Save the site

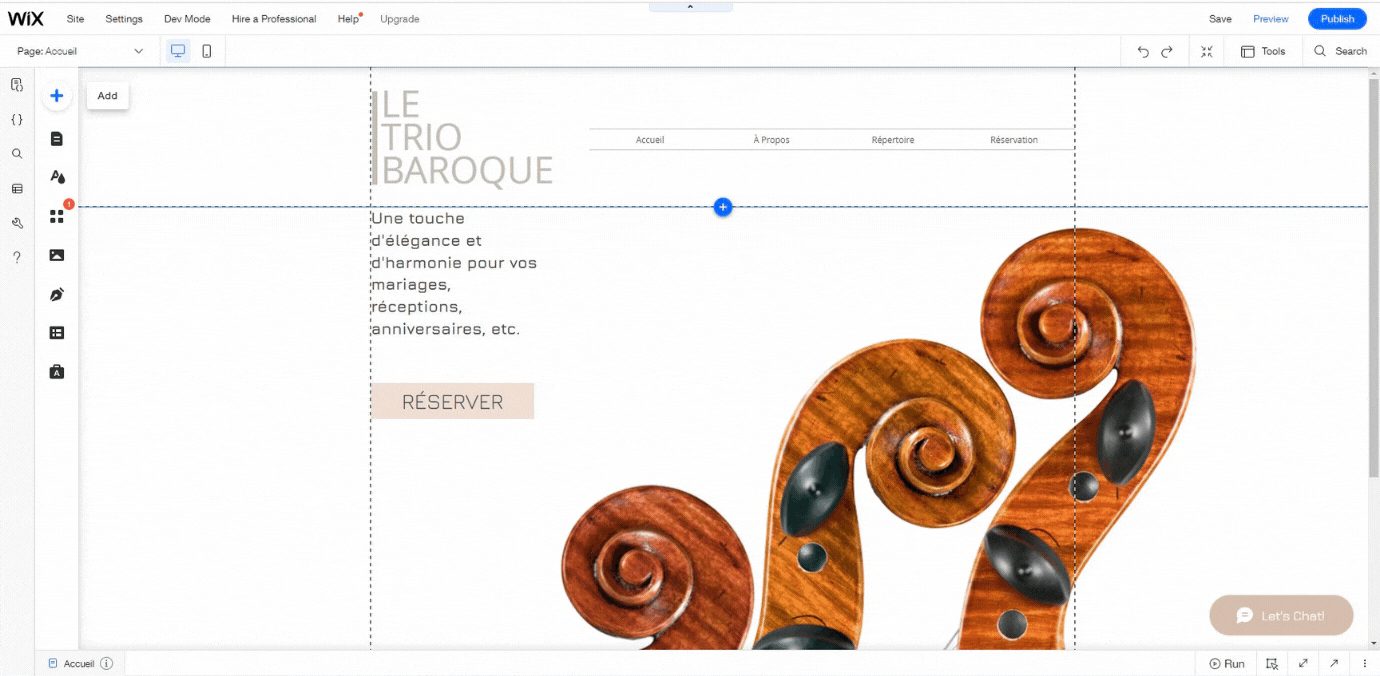pos(1220,19)
